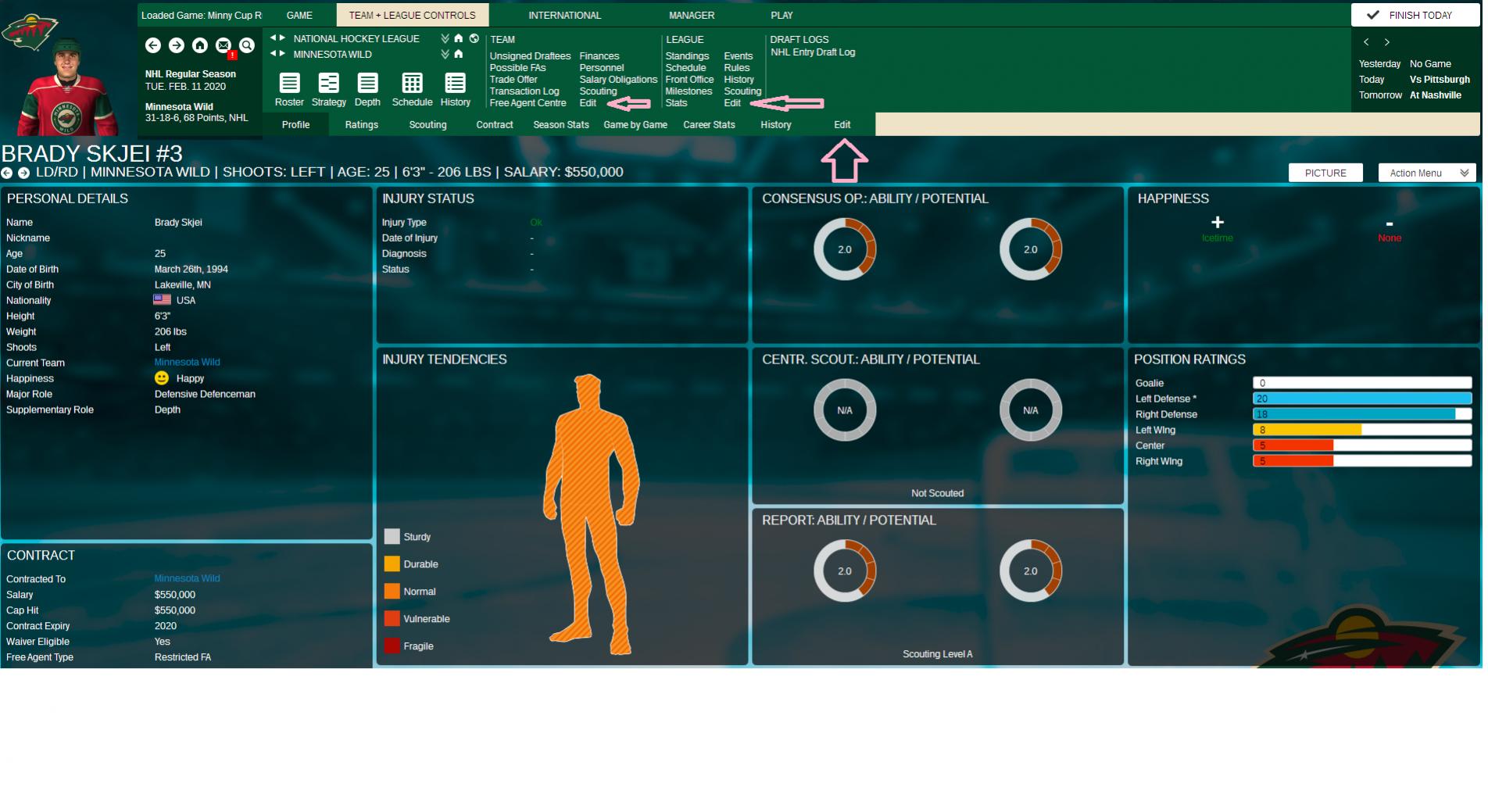1488x812 pixels.
Task: Open league Standings link
Action: click(687, 56)
